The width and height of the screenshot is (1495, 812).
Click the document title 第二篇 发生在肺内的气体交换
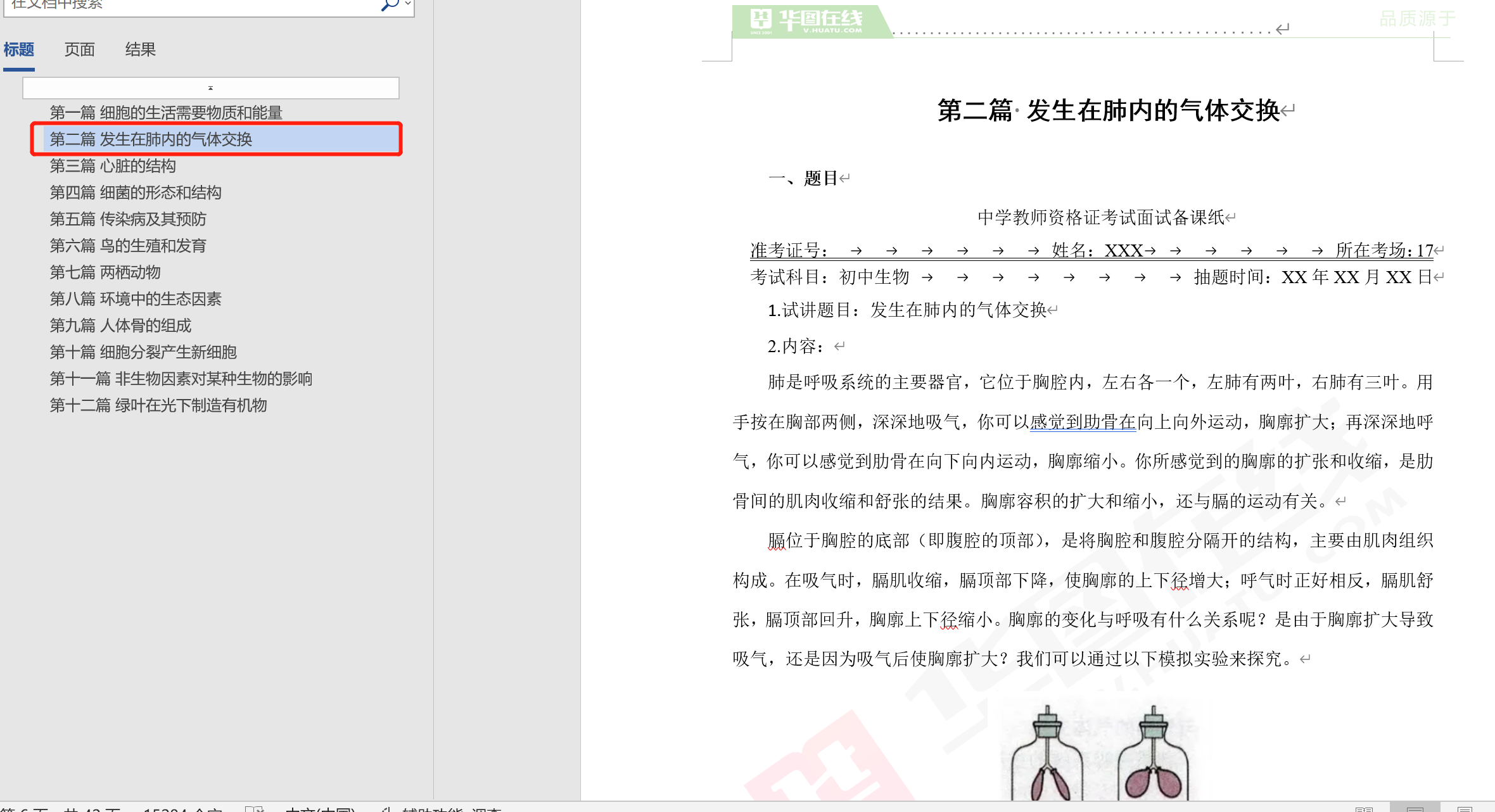tap(1109, 111)
